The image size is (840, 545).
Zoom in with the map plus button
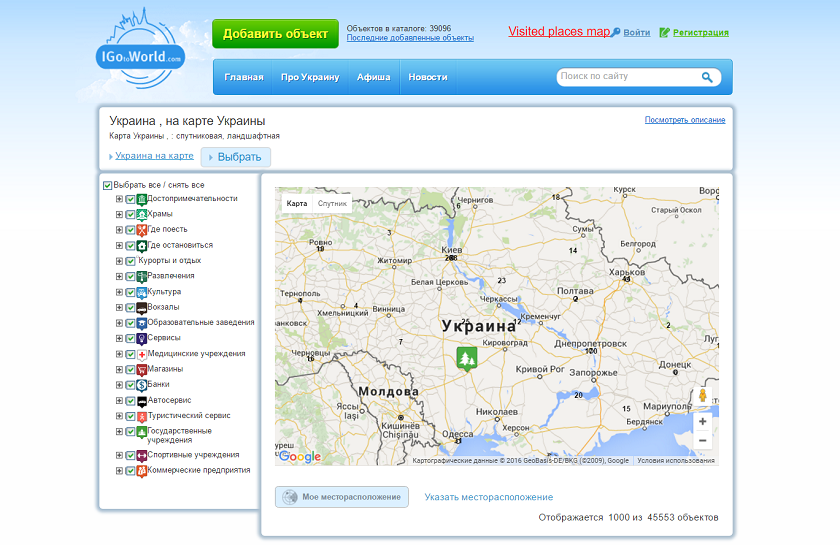point(702,422)
